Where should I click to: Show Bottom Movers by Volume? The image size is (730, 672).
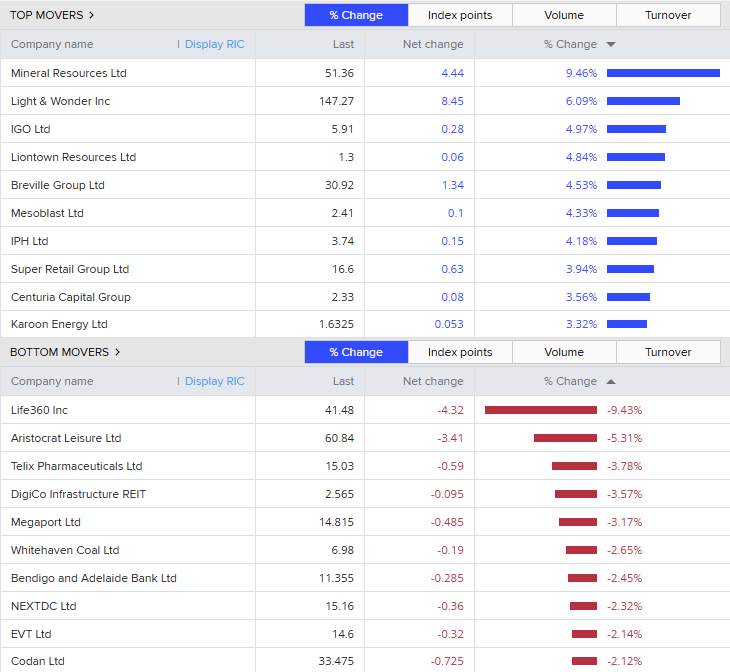coord(564,352)
